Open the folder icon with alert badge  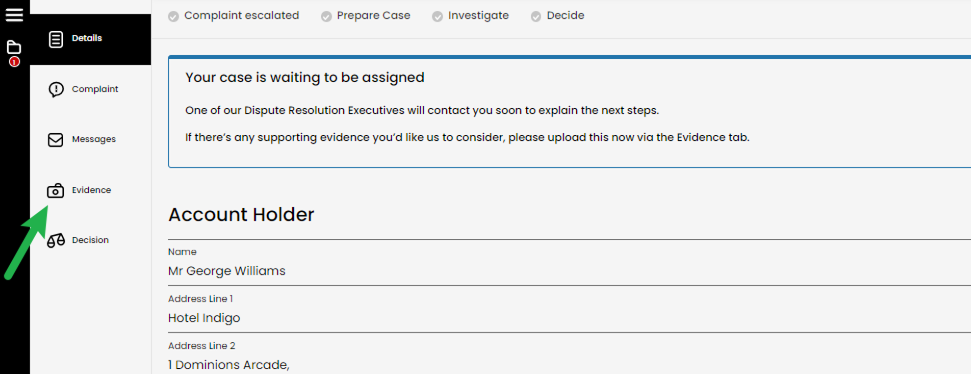coord(14,48)
